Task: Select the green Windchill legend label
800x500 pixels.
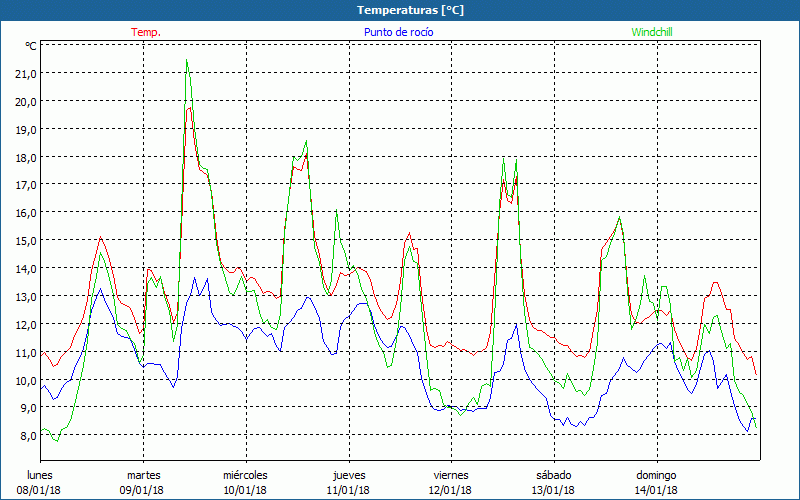Action: coord(652,32)
